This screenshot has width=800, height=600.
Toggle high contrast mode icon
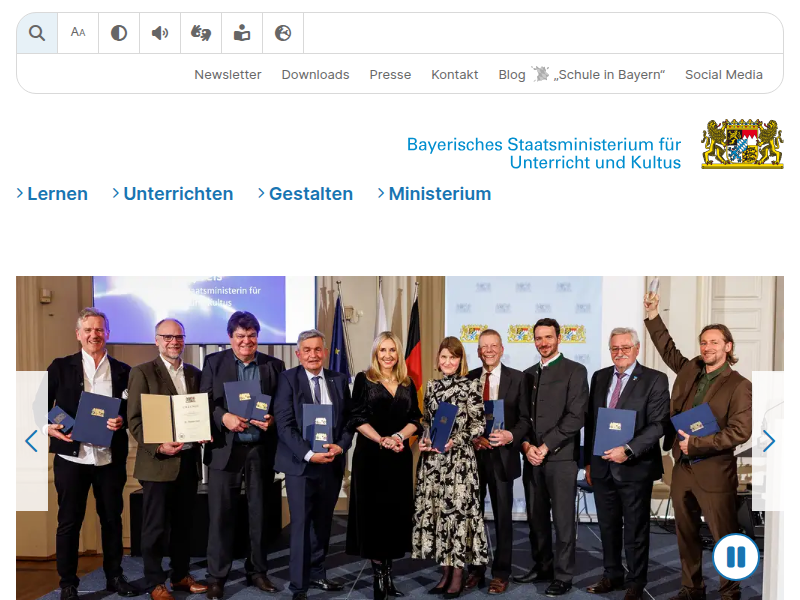point(119,33)
